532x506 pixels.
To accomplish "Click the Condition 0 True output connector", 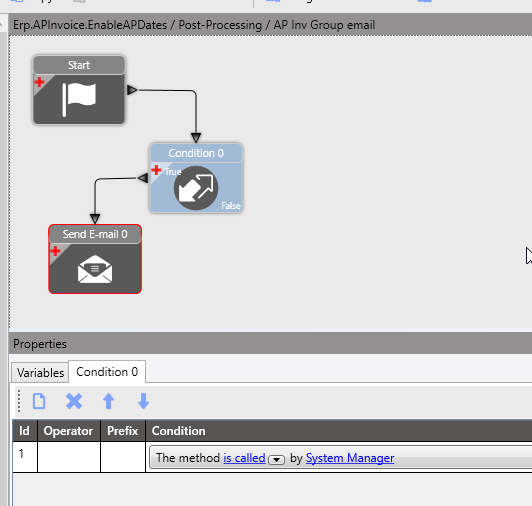I will (x=143, y=178).
